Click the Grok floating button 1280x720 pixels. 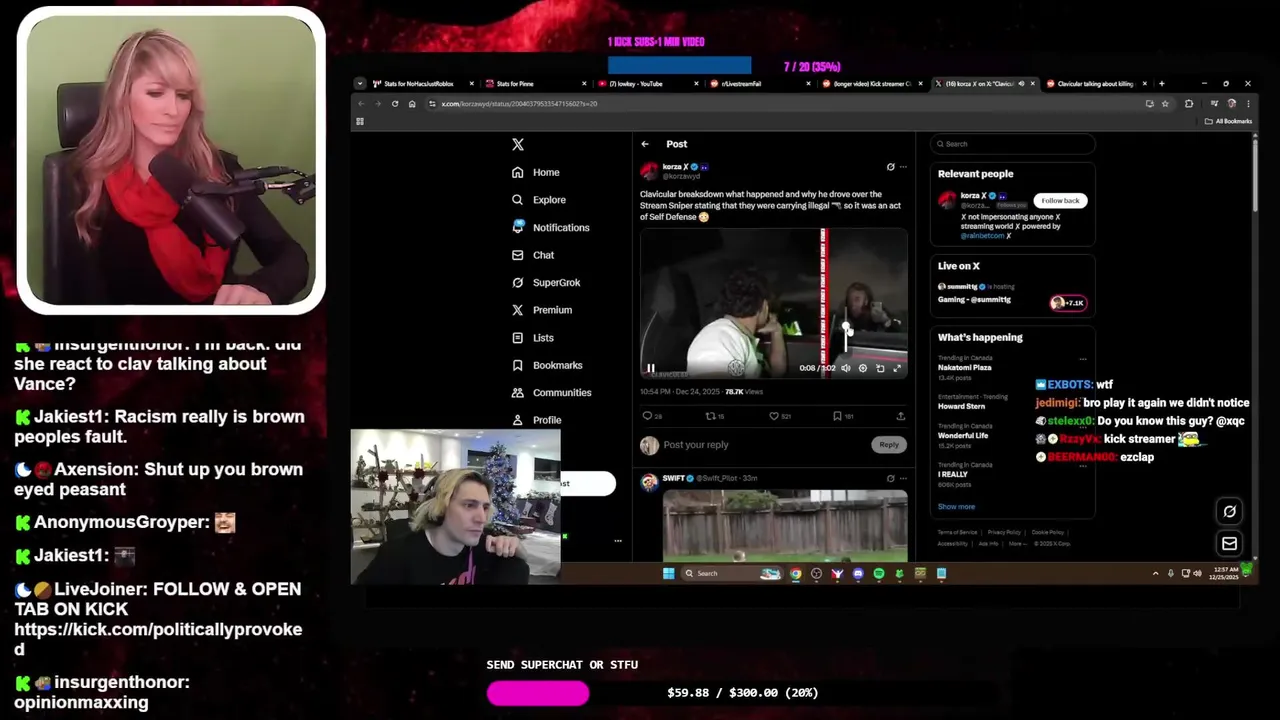point(1230,511)
